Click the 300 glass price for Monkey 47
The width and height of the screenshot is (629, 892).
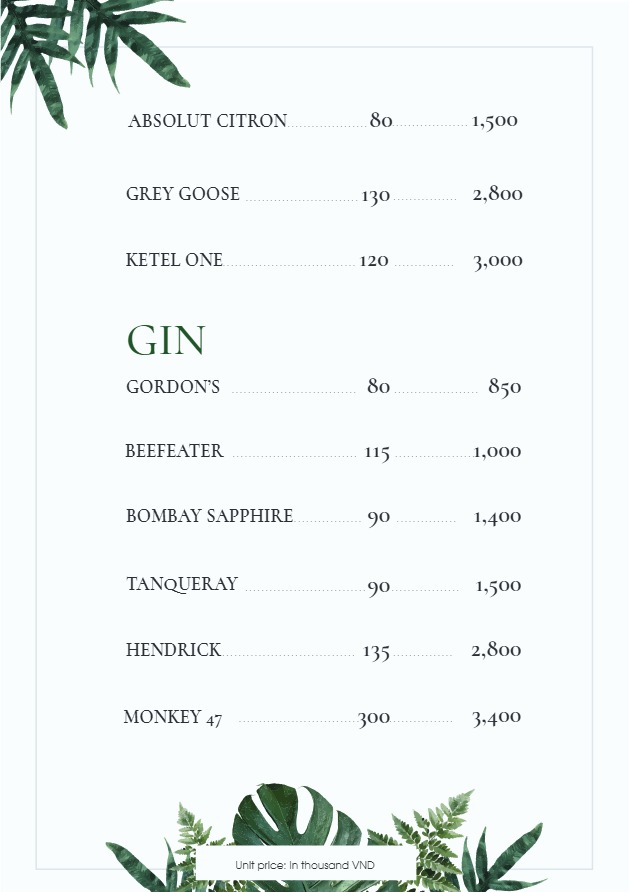tap(374, 718)
